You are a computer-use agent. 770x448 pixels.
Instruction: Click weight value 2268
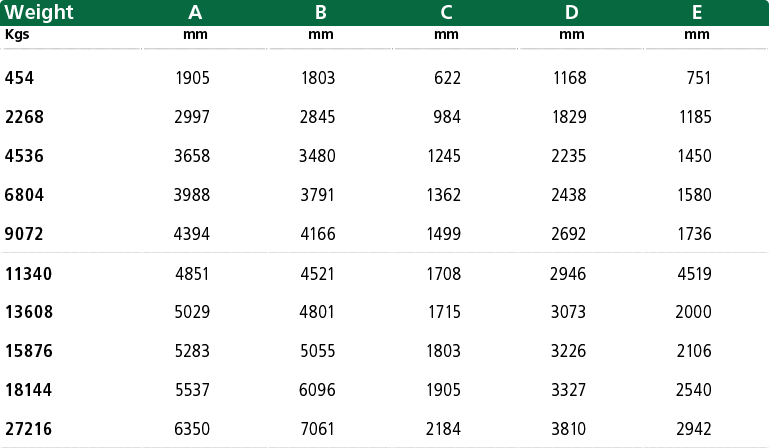pos(24,117)
